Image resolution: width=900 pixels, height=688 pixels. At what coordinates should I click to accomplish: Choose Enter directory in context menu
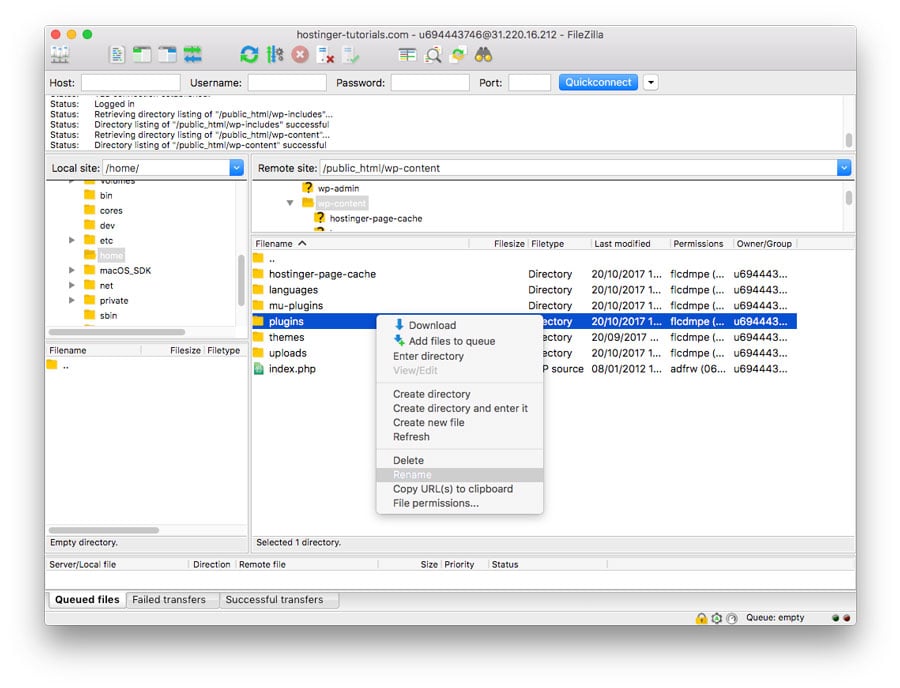pyautogui.click(x=460, y=356)
